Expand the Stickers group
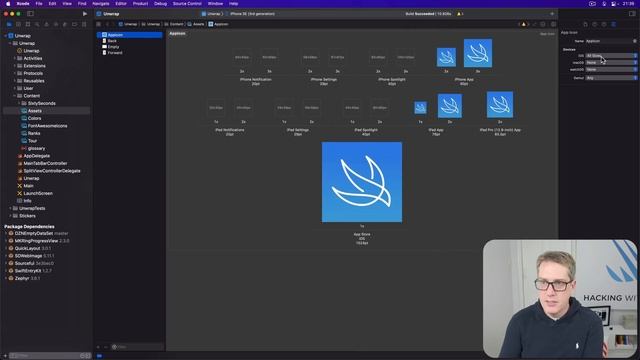 coord(10,216)
